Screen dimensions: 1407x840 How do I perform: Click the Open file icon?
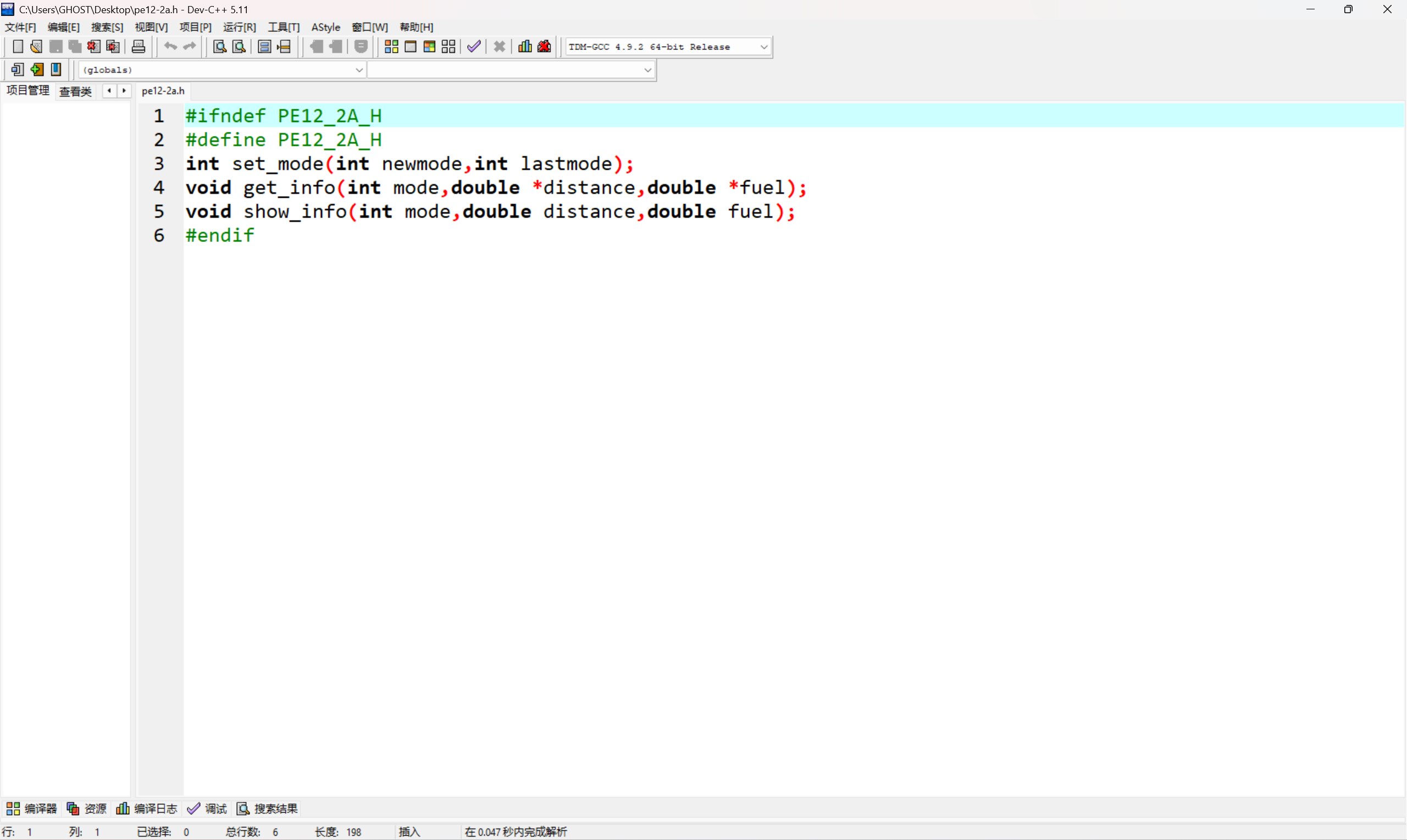(x=36, y=46)
